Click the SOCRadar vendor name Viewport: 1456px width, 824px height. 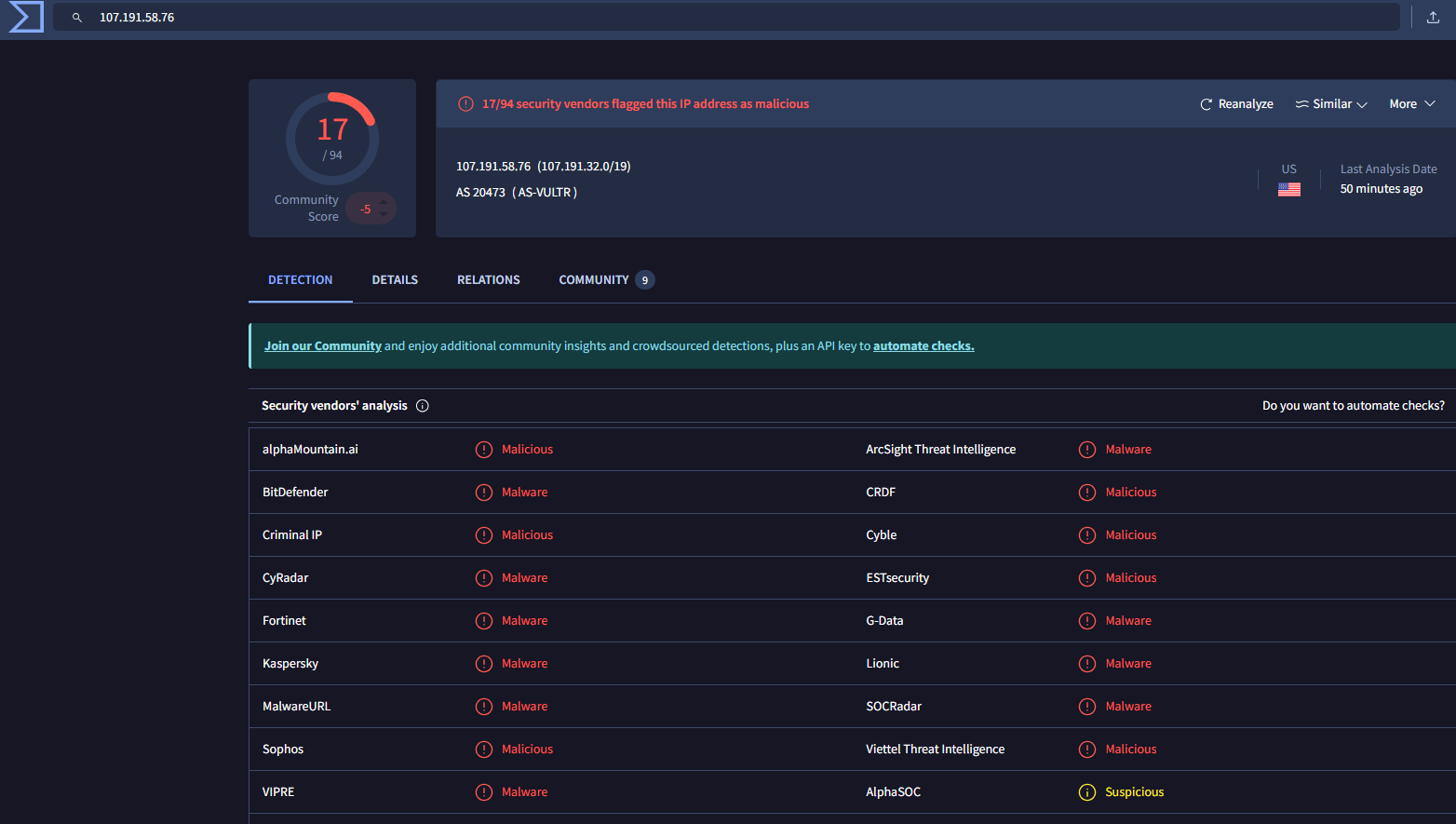point(894,707)
